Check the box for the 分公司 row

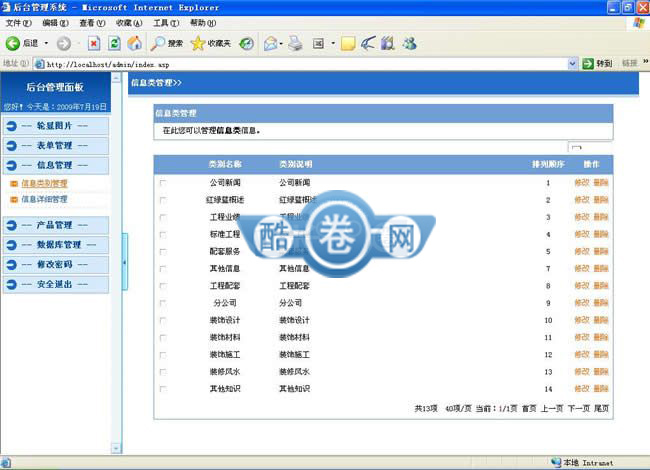pos(163,303)
